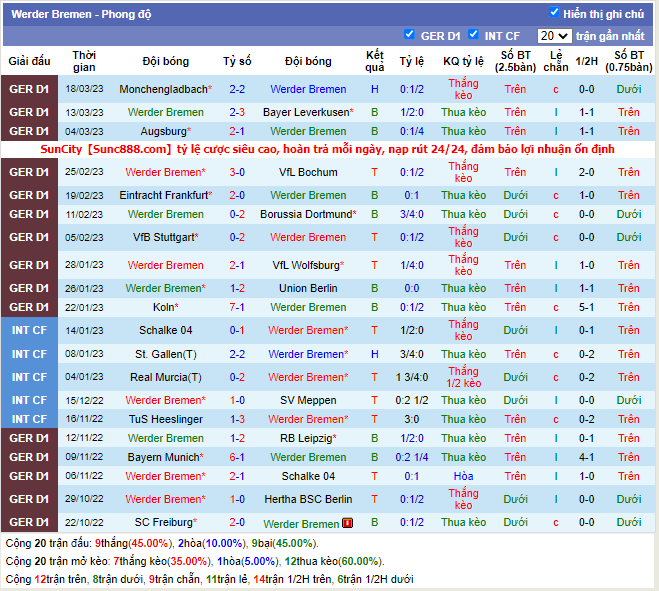Viewport: 659px width, 591px height.
Task: Open the 6-1 score of the Bayern Munich match
Action: [x=237, y=457]
